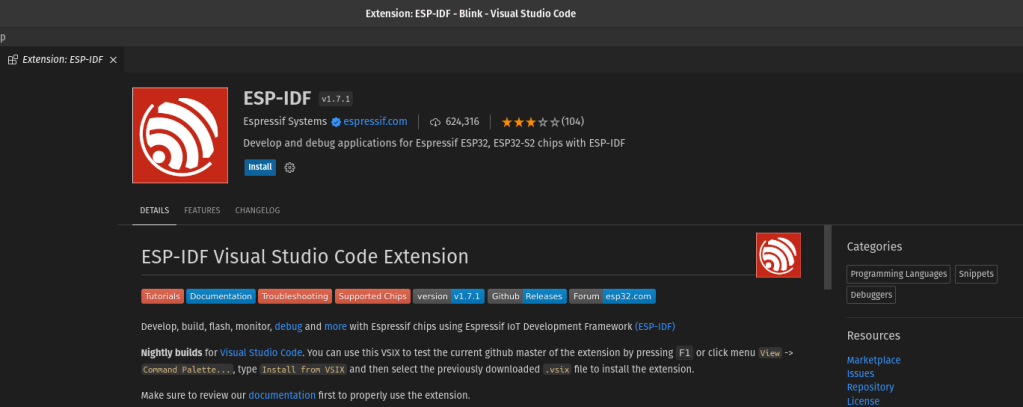Click the install count download icon
Viewport: 1023px width, 407px height.
435,122
